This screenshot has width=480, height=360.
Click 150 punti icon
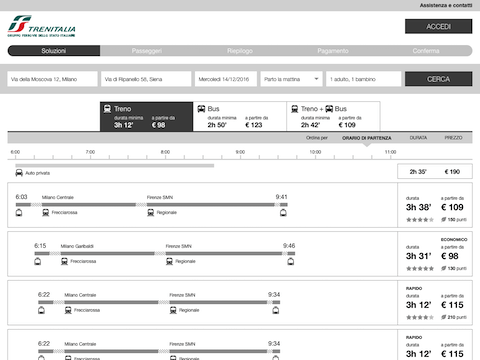(x=444, y=219)
